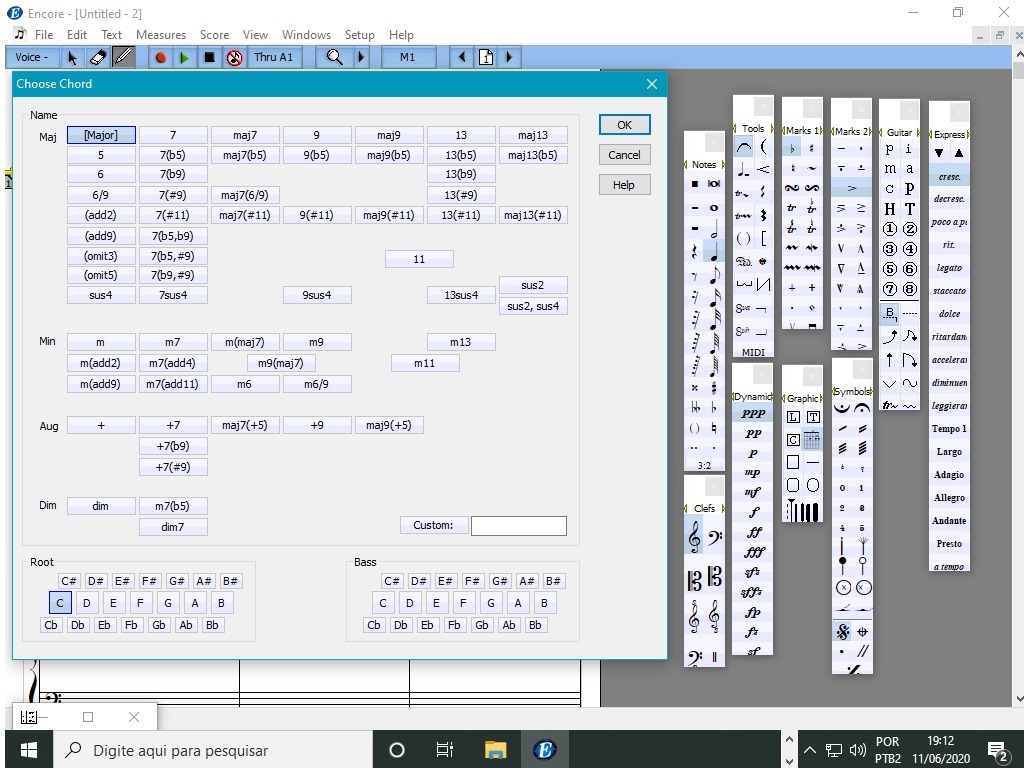Select root note F#
The height and width of the screenshot is (768, 1024).
(150, 581)
